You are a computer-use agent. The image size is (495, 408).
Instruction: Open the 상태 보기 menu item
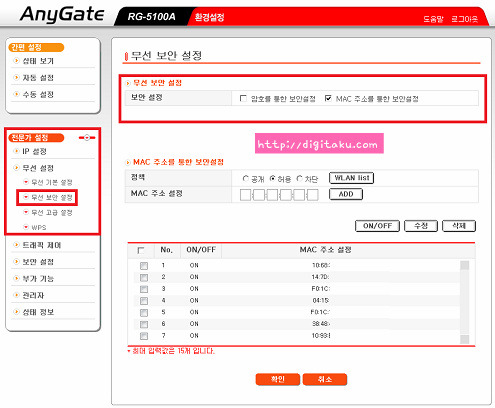click(38, 61)
